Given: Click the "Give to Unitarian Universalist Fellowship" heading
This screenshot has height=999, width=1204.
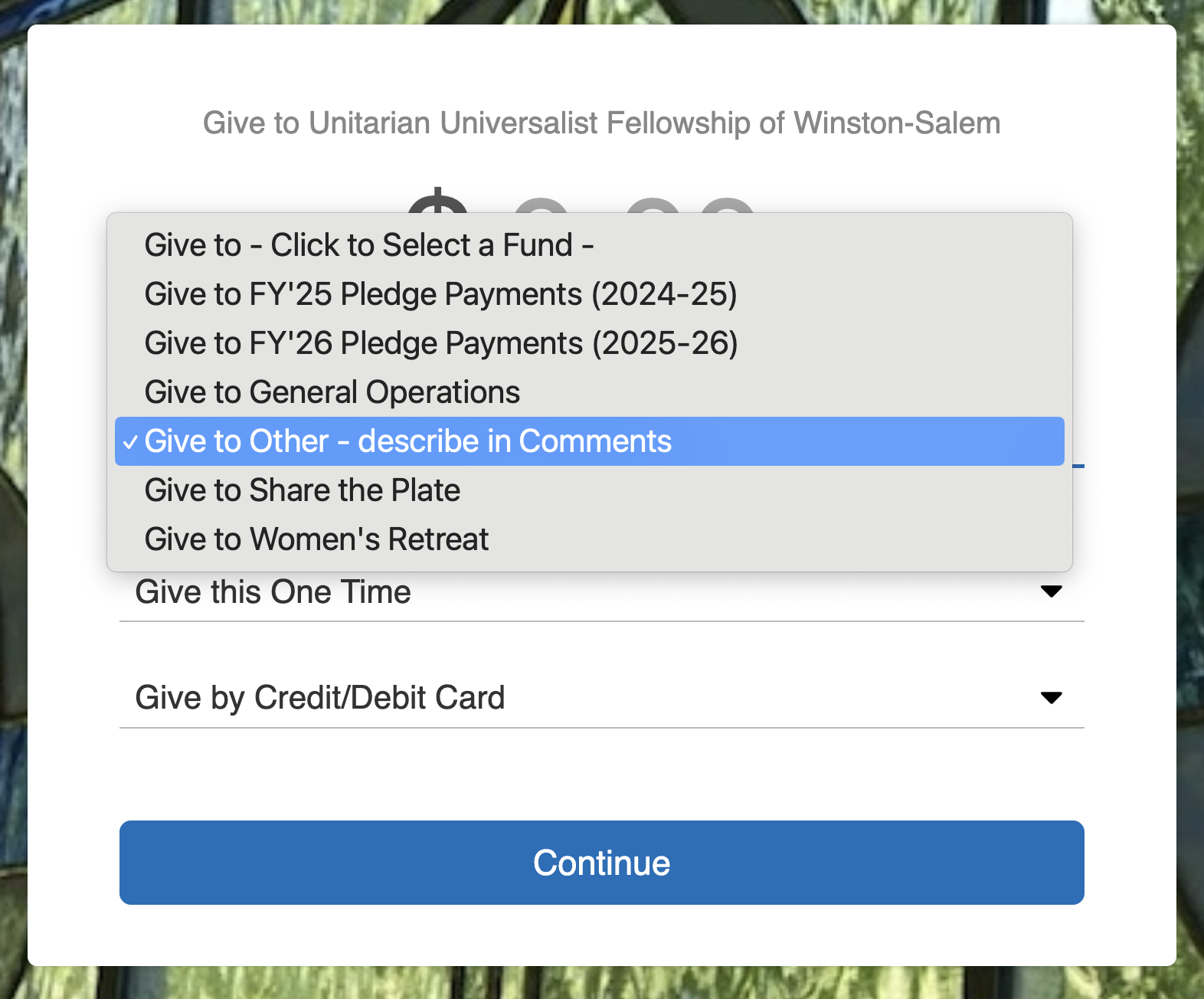Looking at the screenshot, I should click(x=602, y=123).
